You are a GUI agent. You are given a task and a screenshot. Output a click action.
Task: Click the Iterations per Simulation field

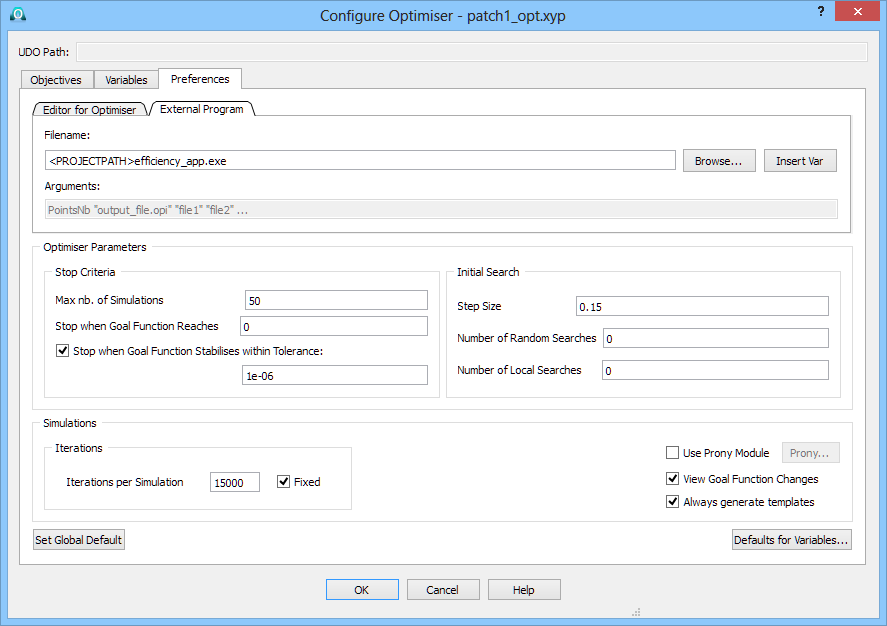point(235,482)
